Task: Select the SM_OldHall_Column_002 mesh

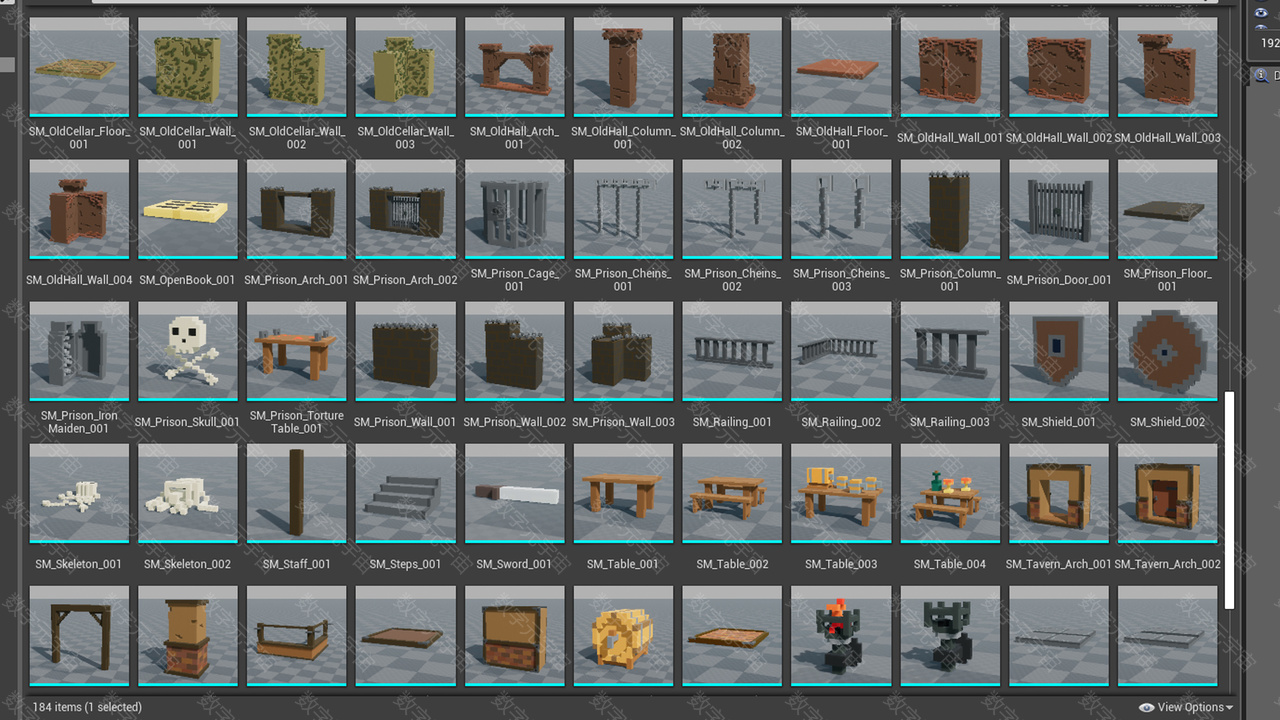Action: tap(732, 67)
